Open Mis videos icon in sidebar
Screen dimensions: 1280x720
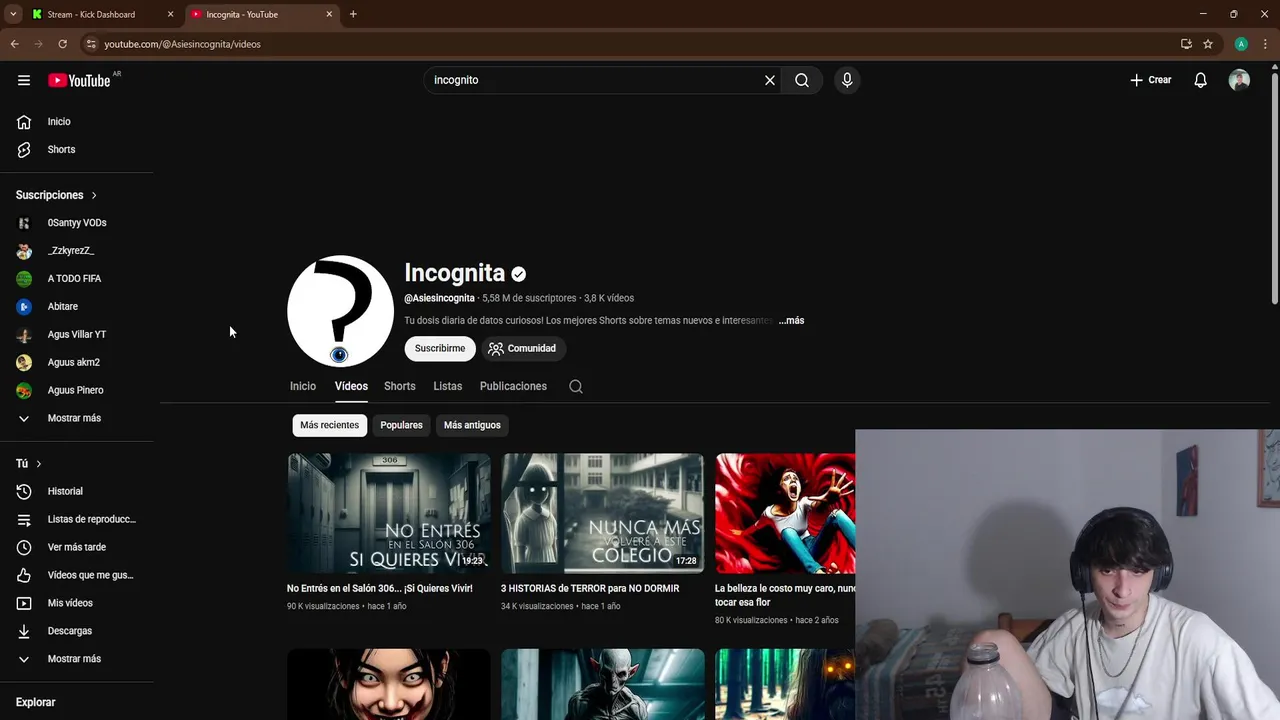[24, 603]
